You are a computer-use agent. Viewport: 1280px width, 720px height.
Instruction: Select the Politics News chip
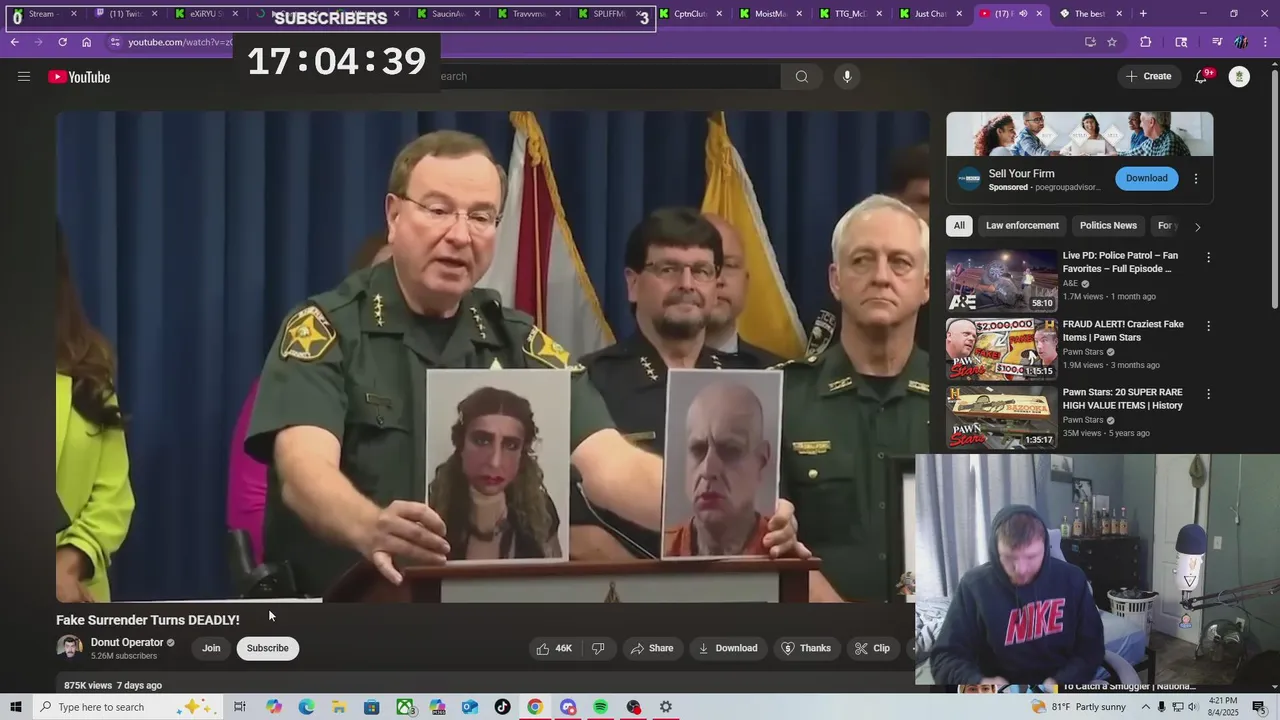click(x=1108, y=226)
